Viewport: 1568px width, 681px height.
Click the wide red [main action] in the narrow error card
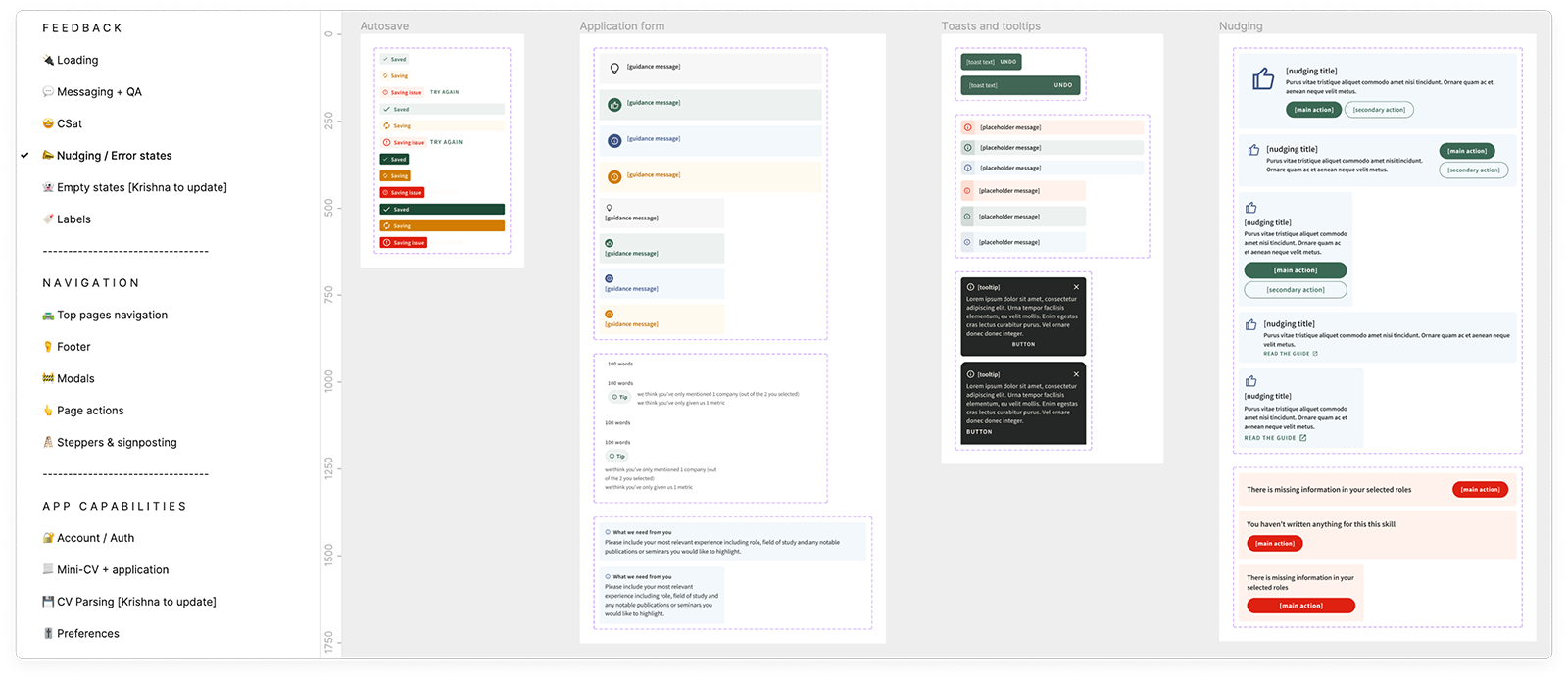[x=1300, y=606]
